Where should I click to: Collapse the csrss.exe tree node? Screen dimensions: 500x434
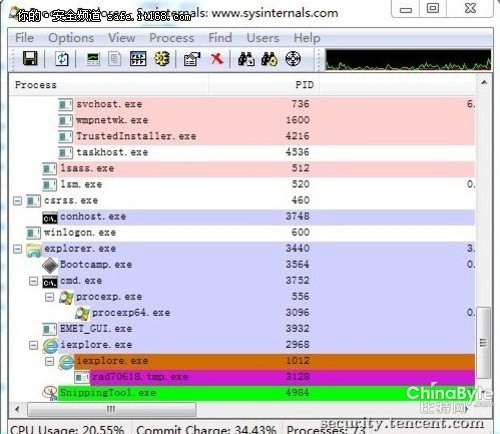[x=17, y=201]
